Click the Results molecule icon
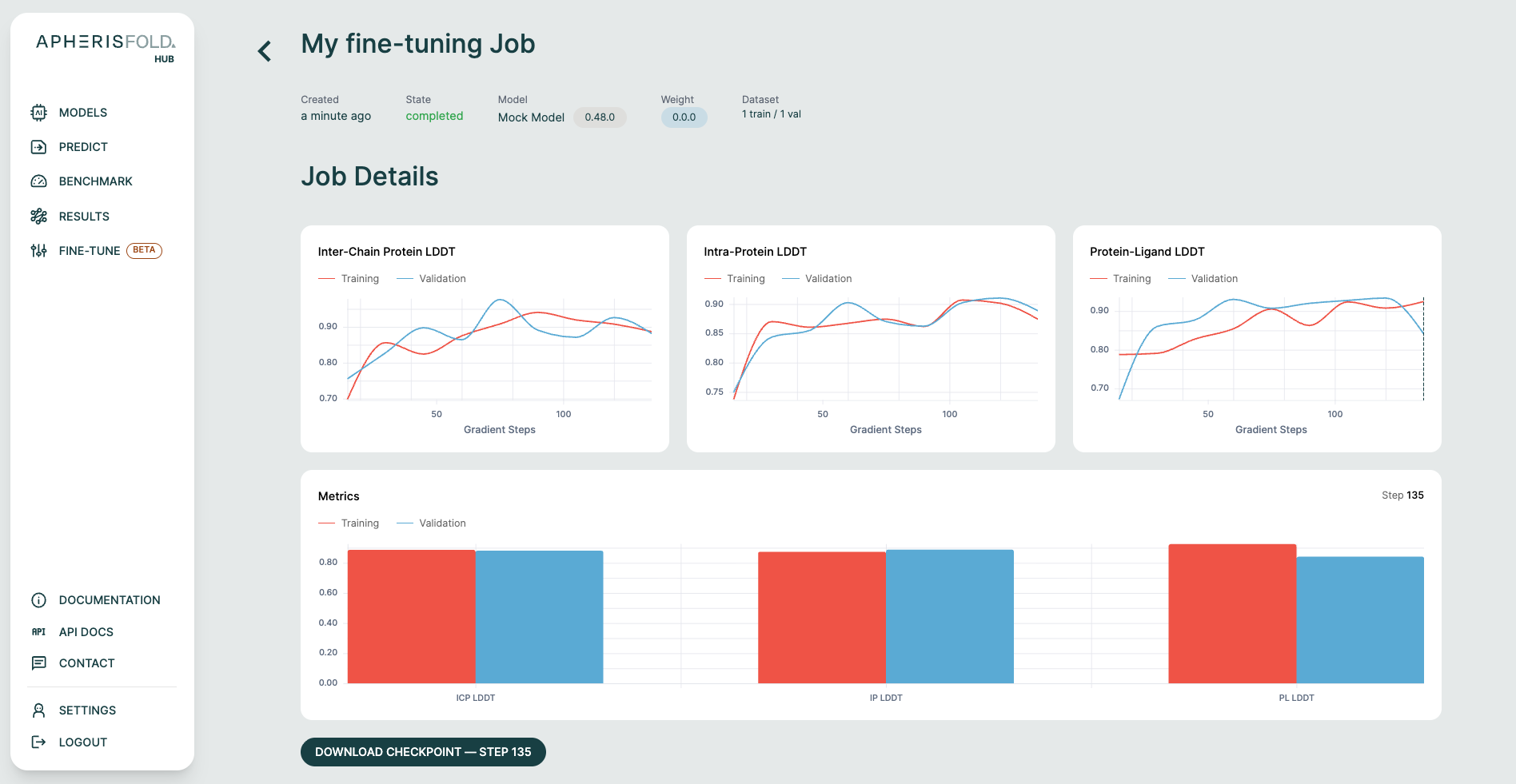Image resolution: width=1516 pixels, height=784 pixels. [x=38, y=217]
